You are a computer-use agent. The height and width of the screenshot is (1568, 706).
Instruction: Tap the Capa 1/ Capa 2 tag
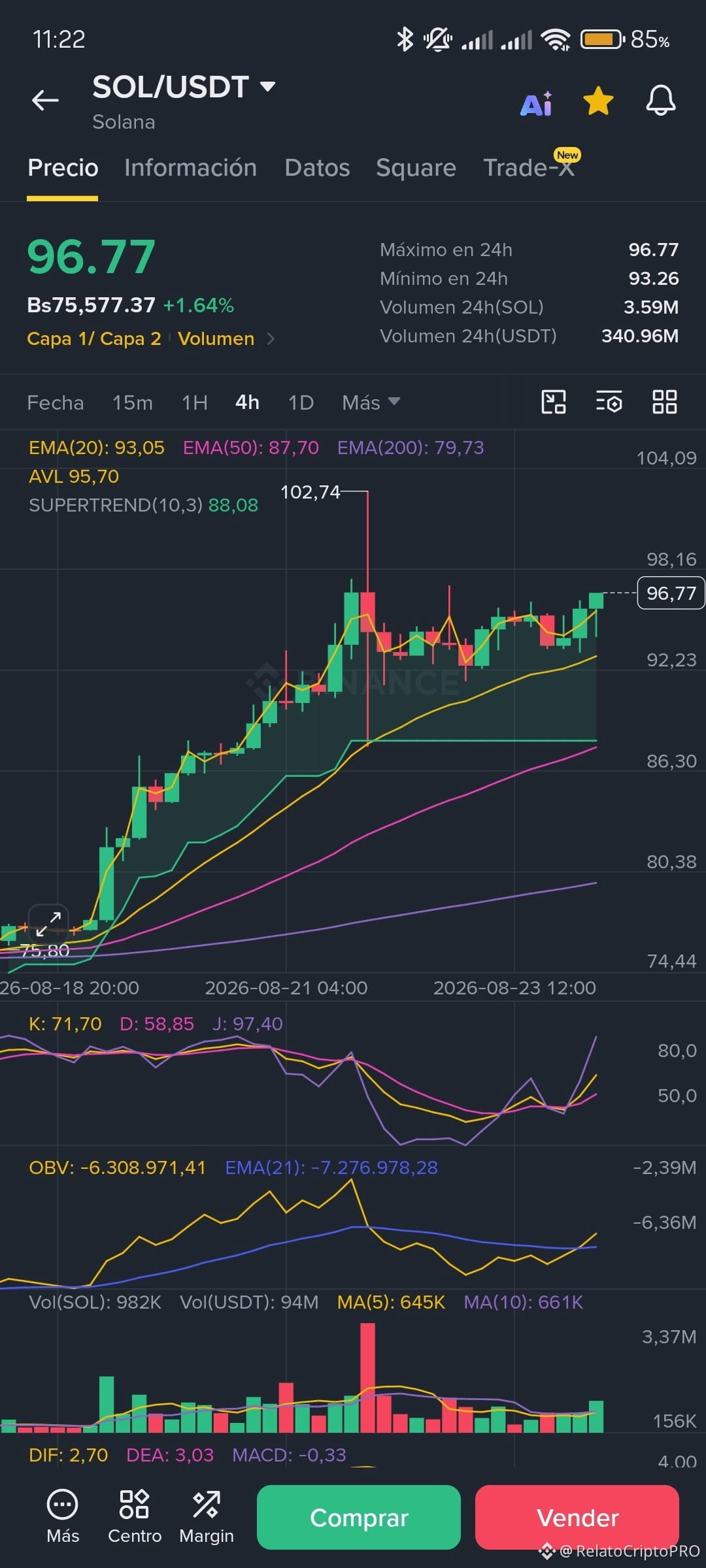94,338
